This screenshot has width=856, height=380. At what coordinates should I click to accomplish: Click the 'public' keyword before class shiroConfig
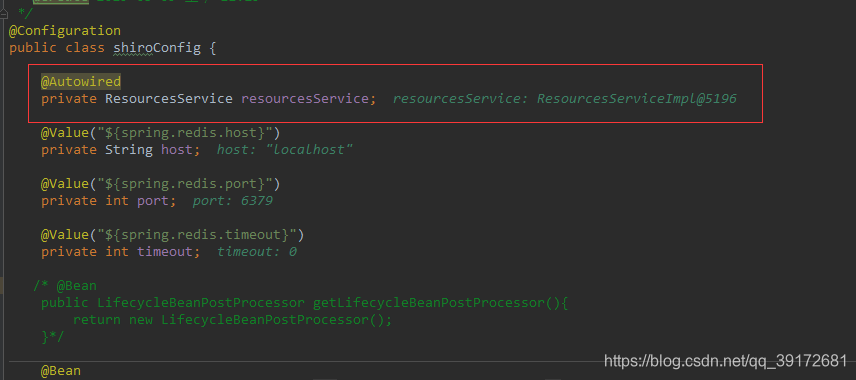coord(33,48)
